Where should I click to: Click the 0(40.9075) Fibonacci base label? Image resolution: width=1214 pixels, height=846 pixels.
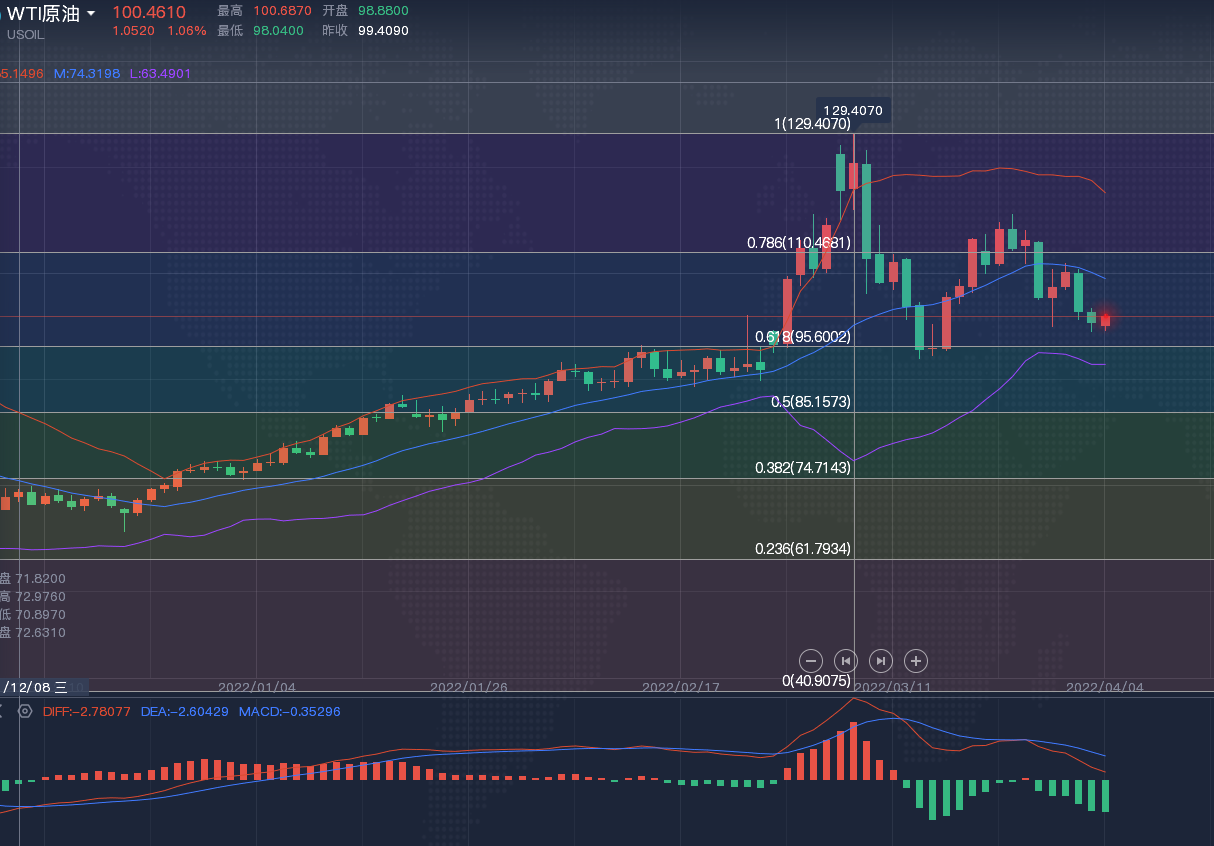[x=816, y=680]
